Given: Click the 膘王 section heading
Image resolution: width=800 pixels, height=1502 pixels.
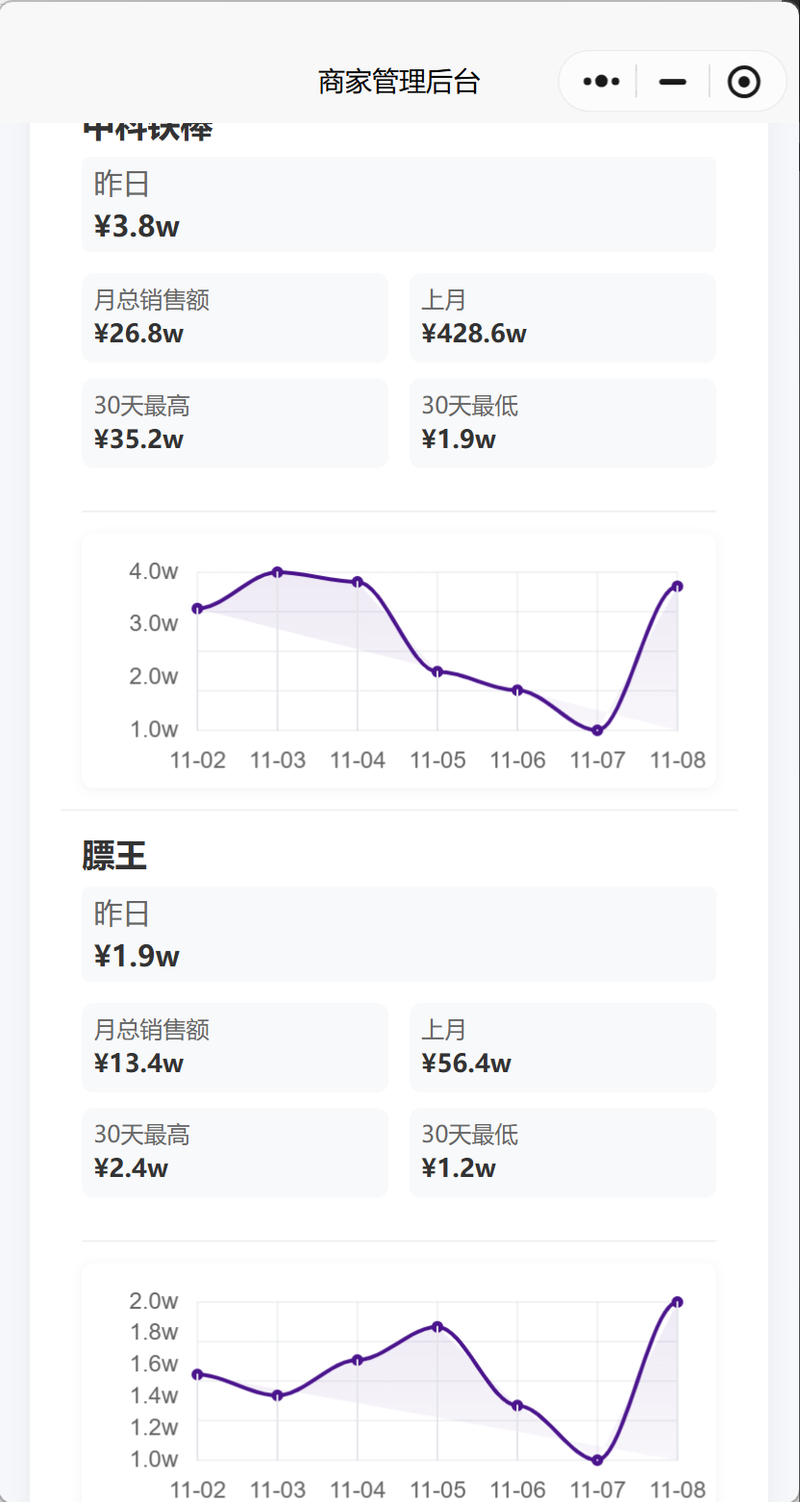Looking at the screenshot, I should pos(114,856).
